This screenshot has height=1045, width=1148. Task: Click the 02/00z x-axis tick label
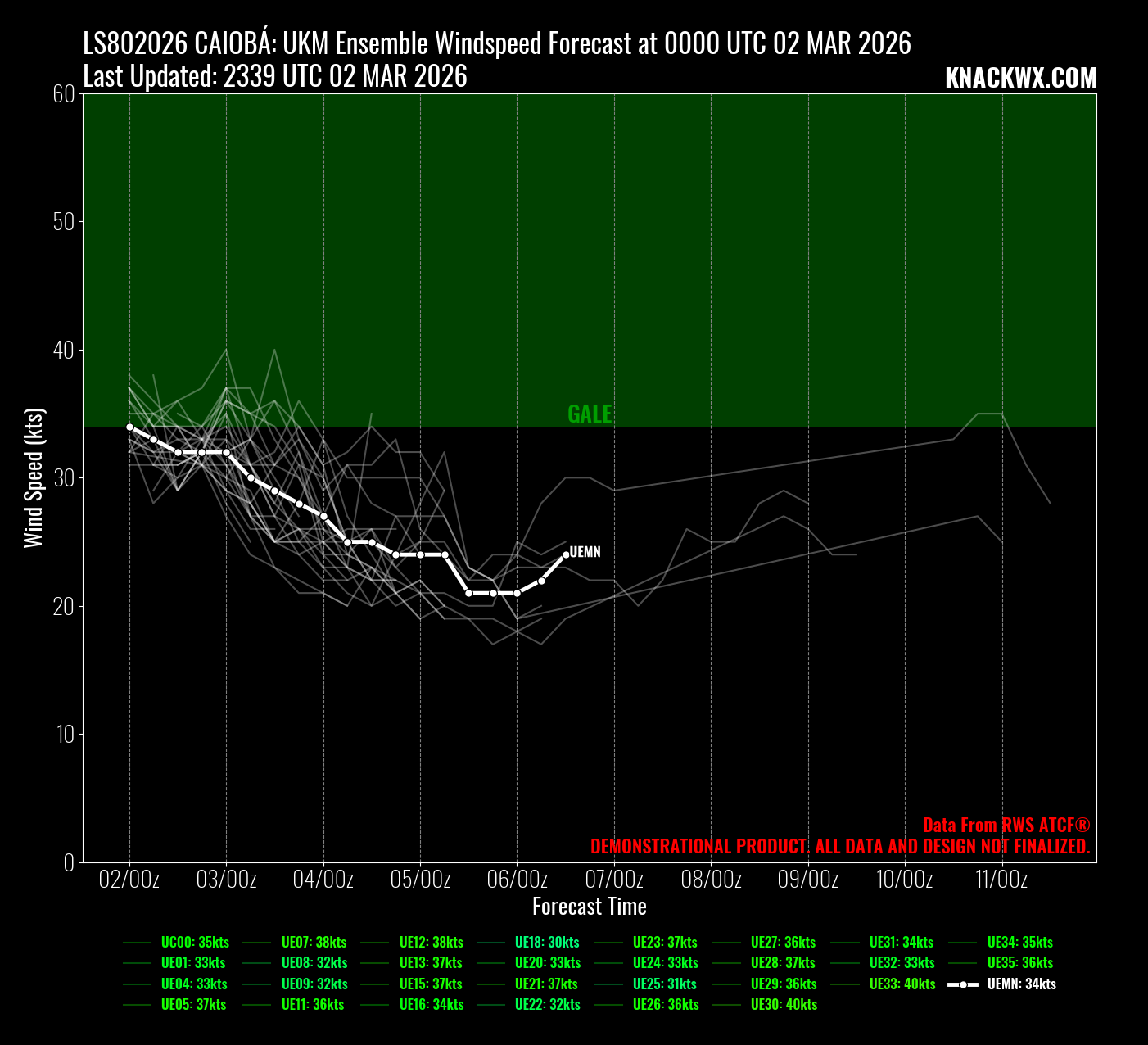pos(129,880)
